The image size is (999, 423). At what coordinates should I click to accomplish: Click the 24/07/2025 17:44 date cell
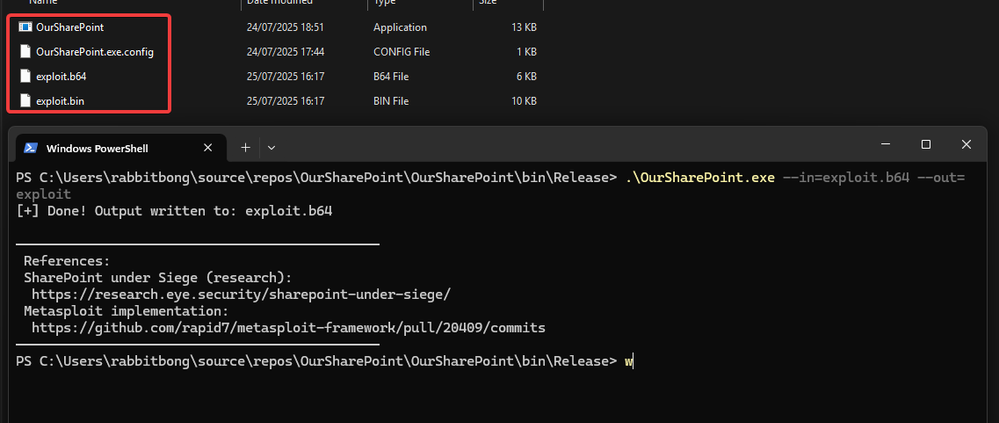[x=285, y=52]
